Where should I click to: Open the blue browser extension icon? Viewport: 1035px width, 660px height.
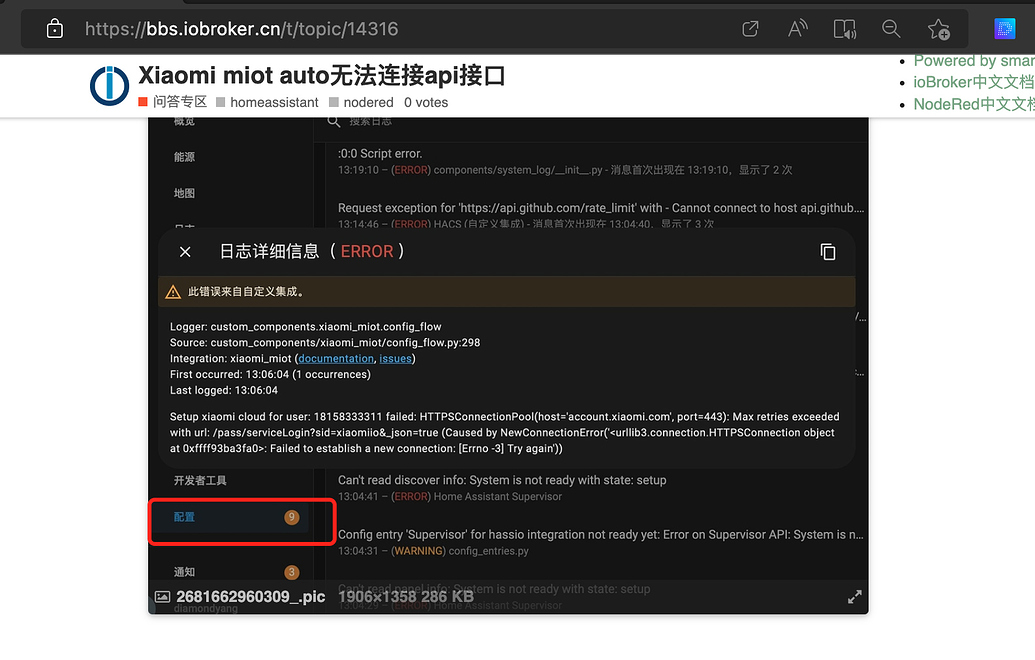1004,28
